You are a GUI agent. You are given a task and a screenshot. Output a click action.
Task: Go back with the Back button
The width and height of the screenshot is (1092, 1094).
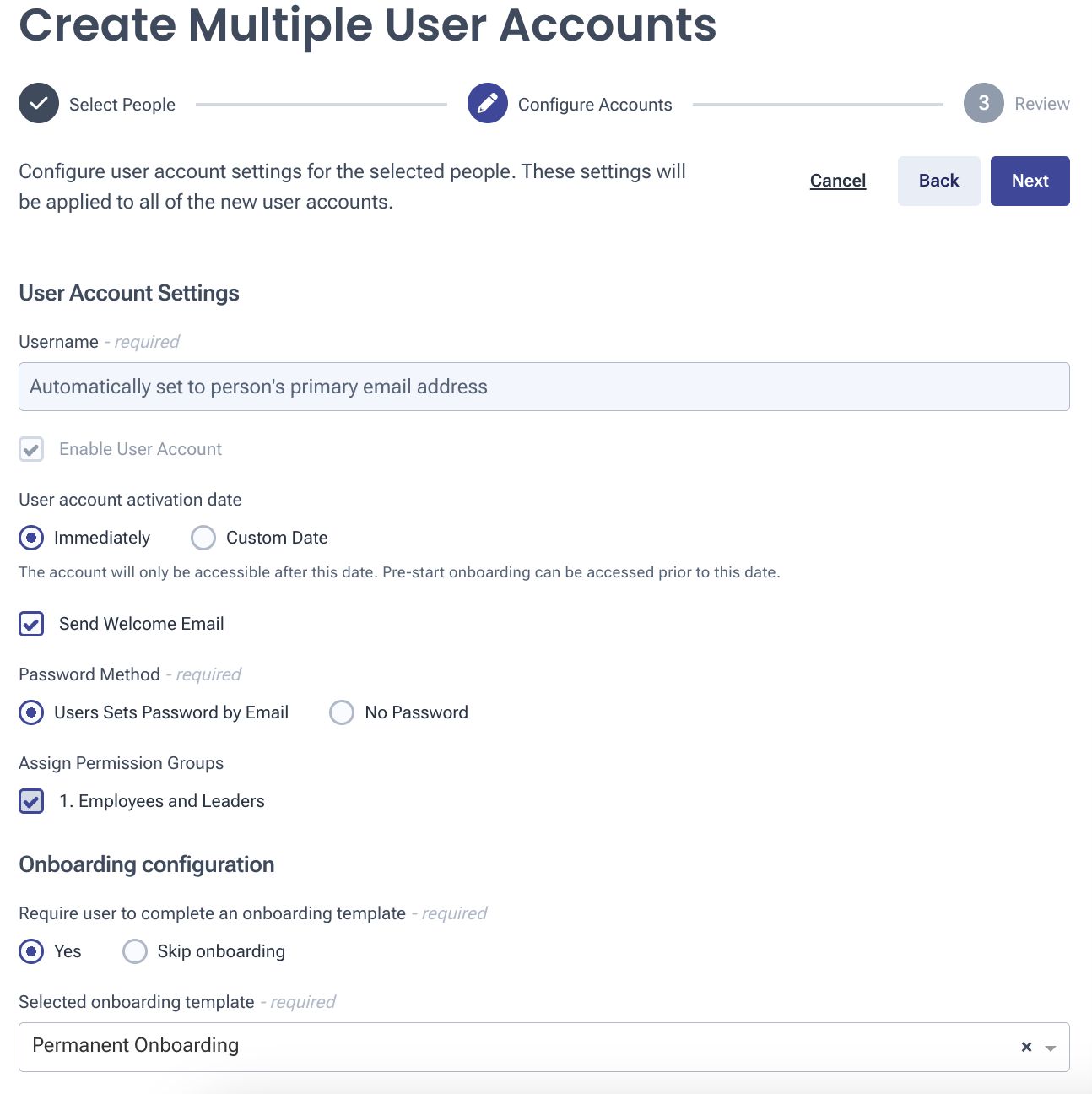939,181
